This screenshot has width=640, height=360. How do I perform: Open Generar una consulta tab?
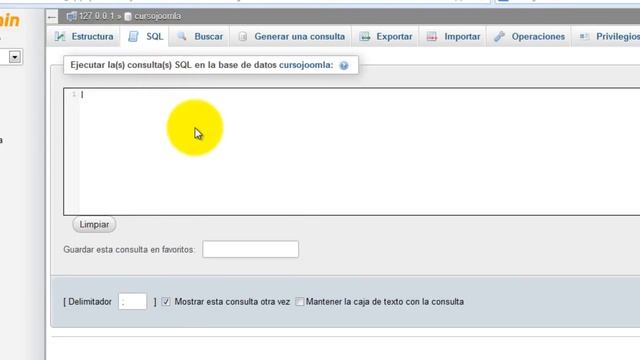(x=291, y=37)
